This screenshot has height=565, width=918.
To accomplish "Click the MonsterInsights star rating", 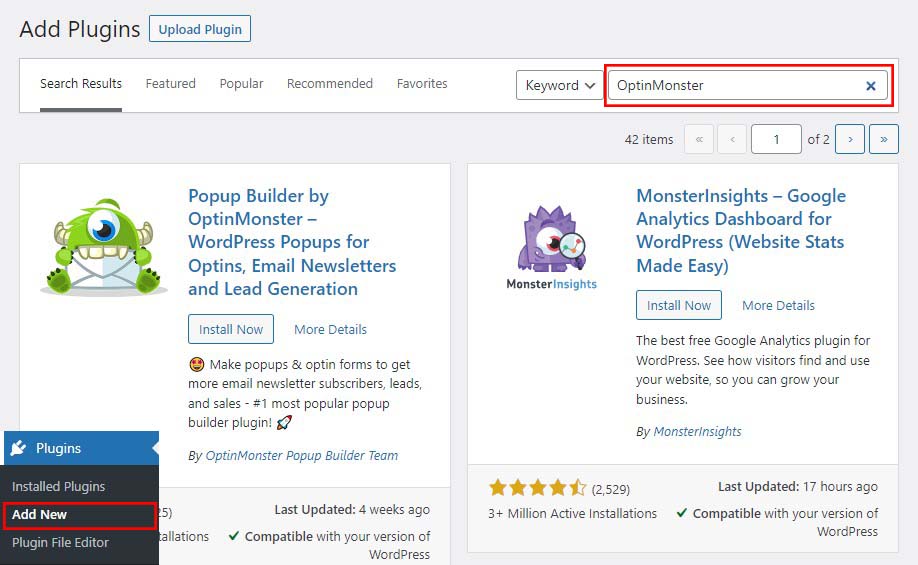I will [x=537, y=487].
